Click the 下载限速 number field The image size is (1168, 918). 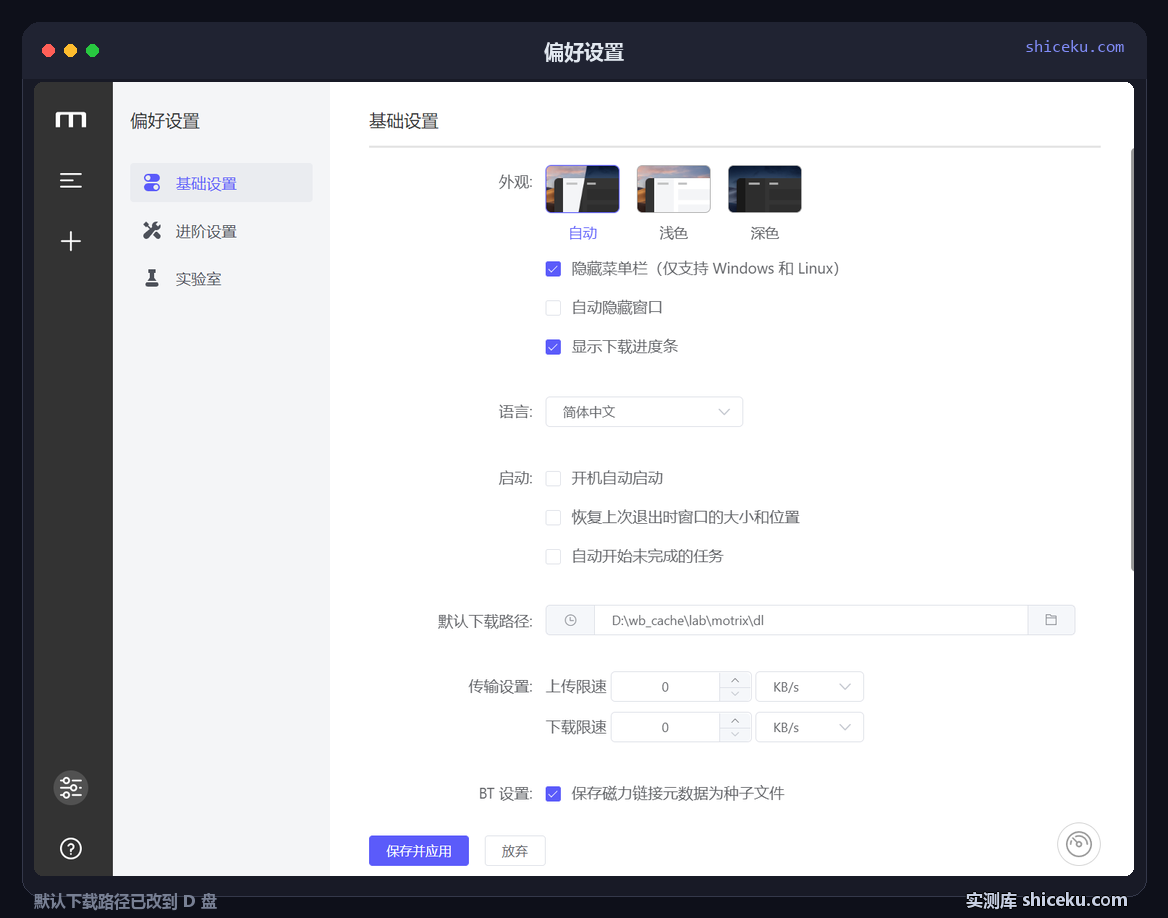(x=665, y=727)
